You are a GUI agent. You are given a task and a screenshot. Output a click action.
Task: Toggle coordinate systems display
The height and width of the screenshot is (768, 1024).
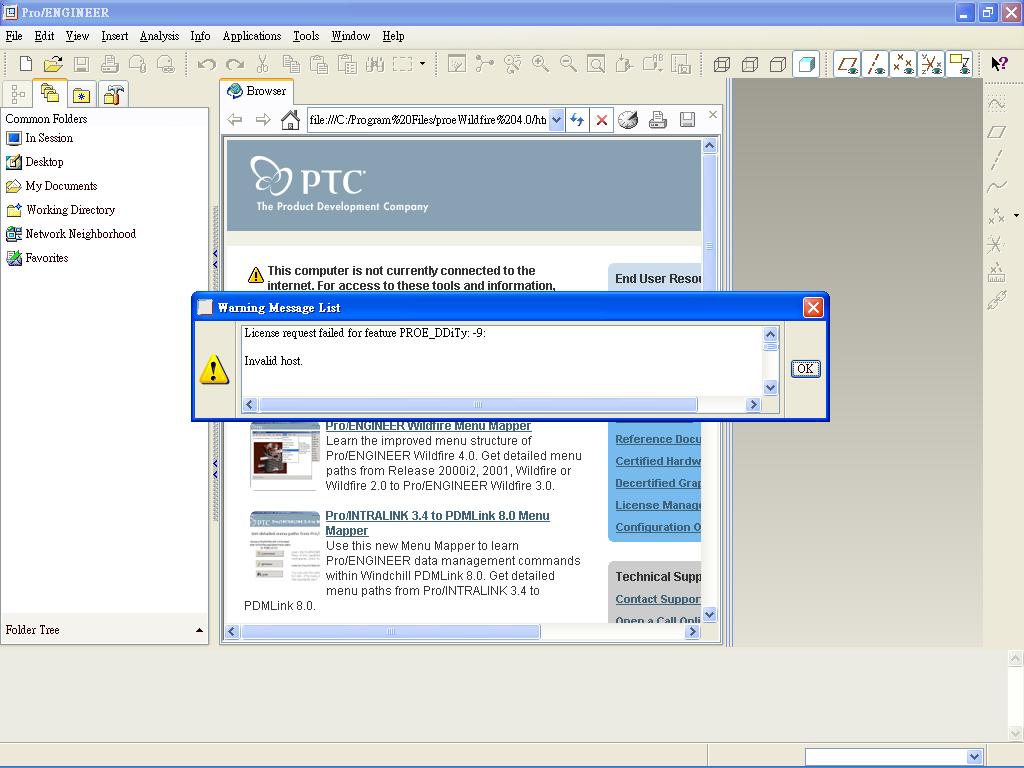932,64
